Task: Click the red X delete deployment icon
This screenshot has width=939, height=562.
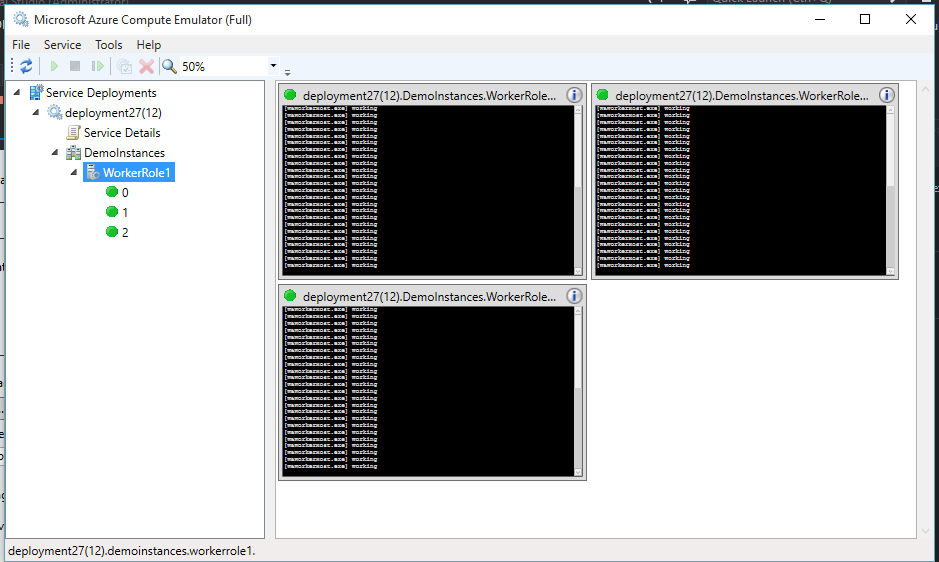Action: 146,66
